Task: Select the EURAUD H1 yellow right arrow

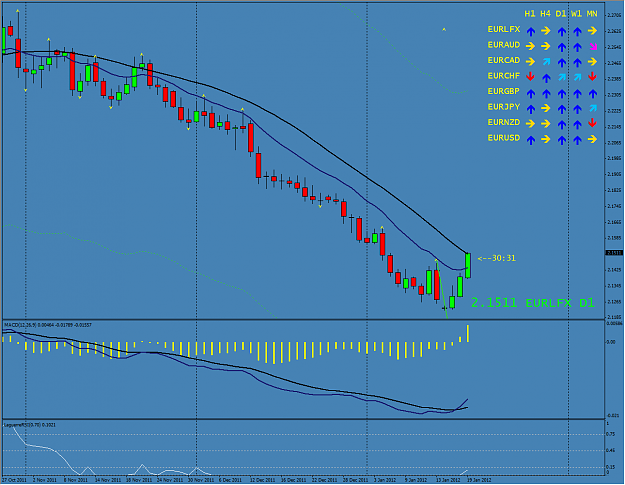Action: (530, 47)
